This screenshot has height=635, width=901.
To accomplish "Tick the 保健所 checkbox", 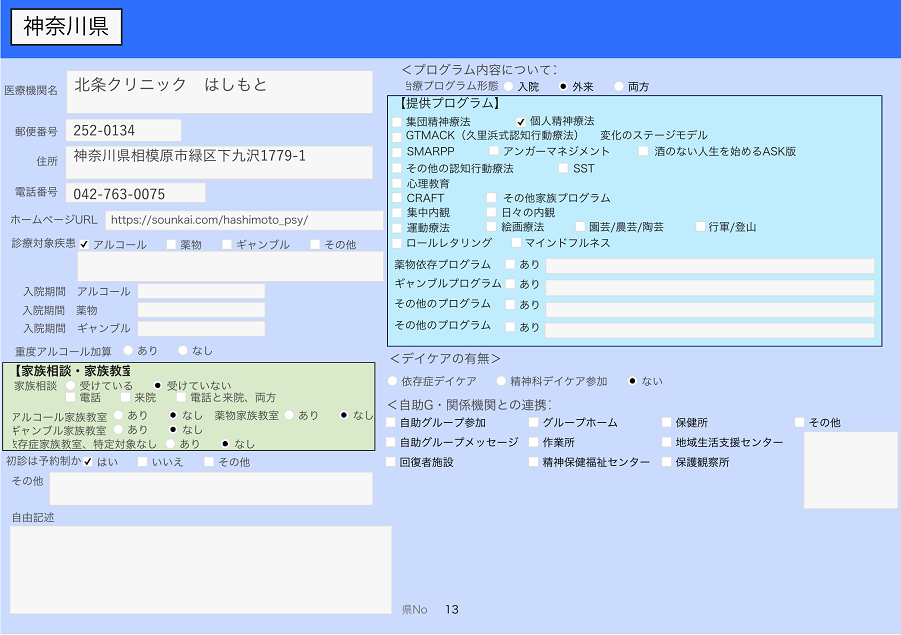I will (x=667, y=423).
